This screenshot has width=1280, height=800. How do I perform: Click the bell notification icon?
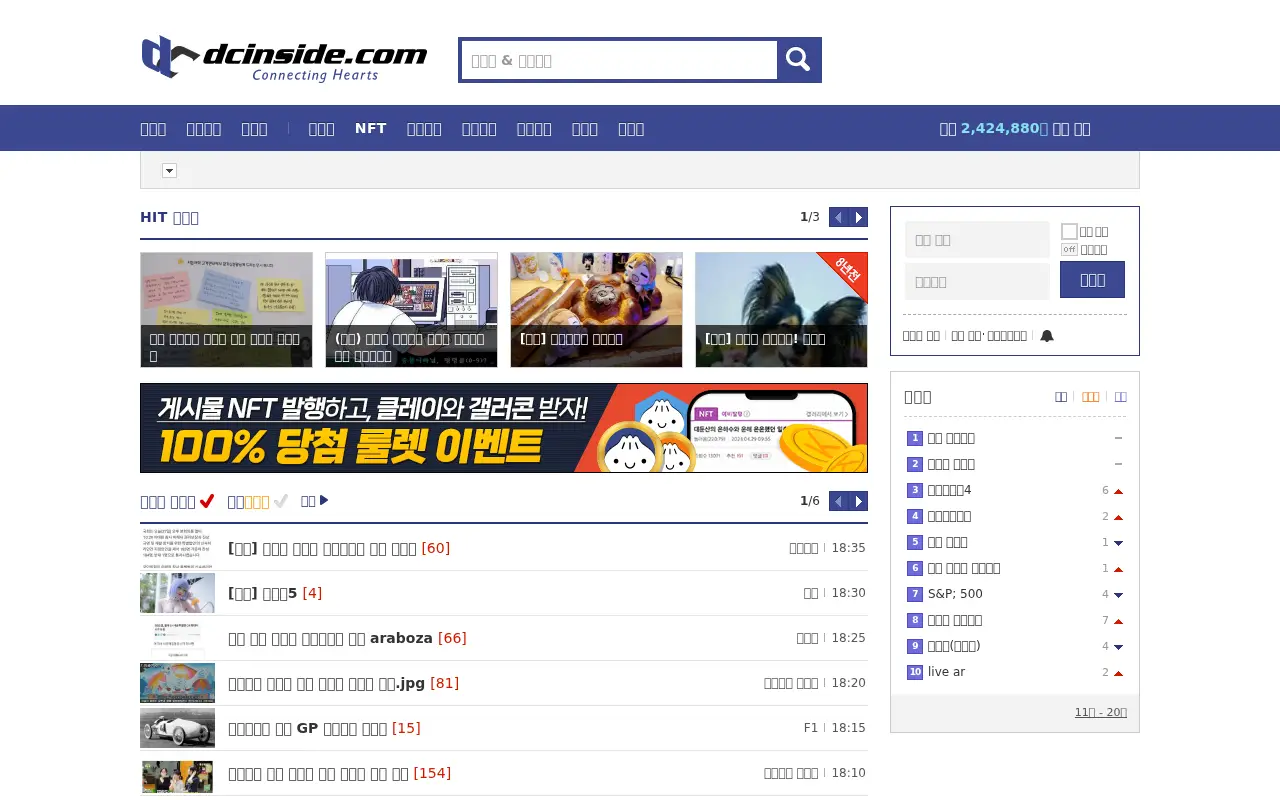click(x=1047, y=336)
